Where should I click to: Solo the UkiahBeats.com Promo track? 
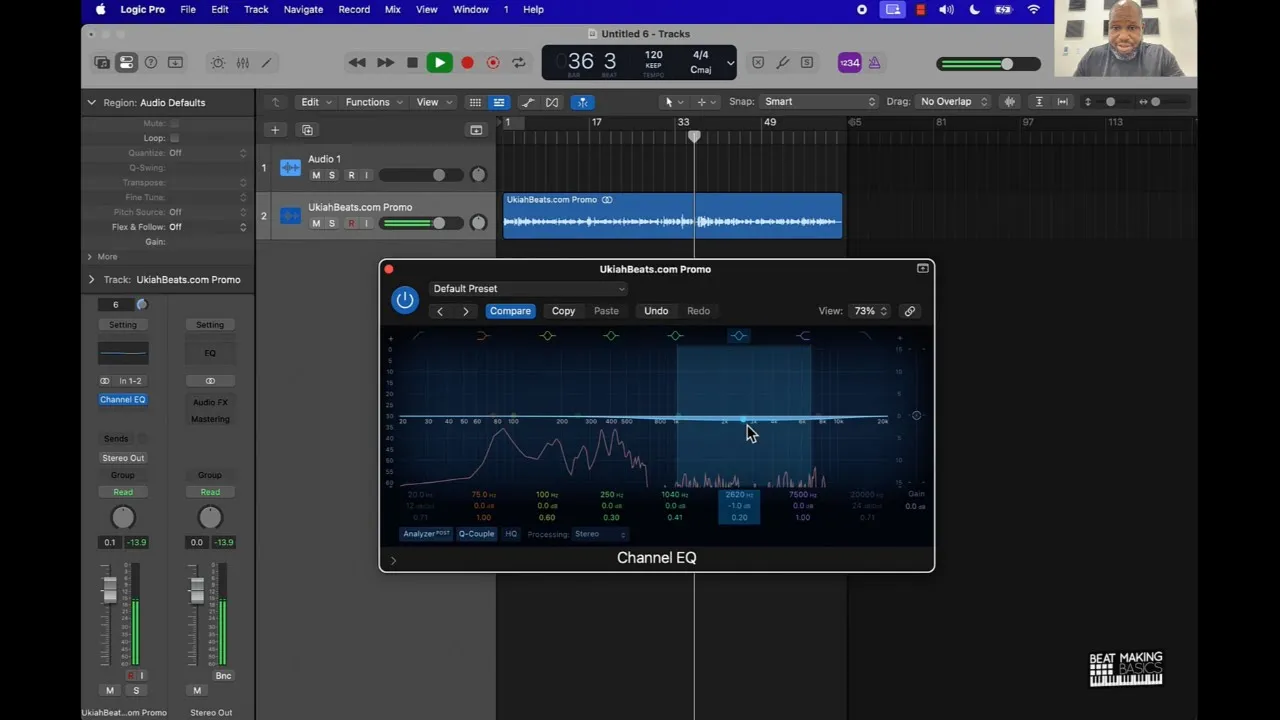(332, 223)
